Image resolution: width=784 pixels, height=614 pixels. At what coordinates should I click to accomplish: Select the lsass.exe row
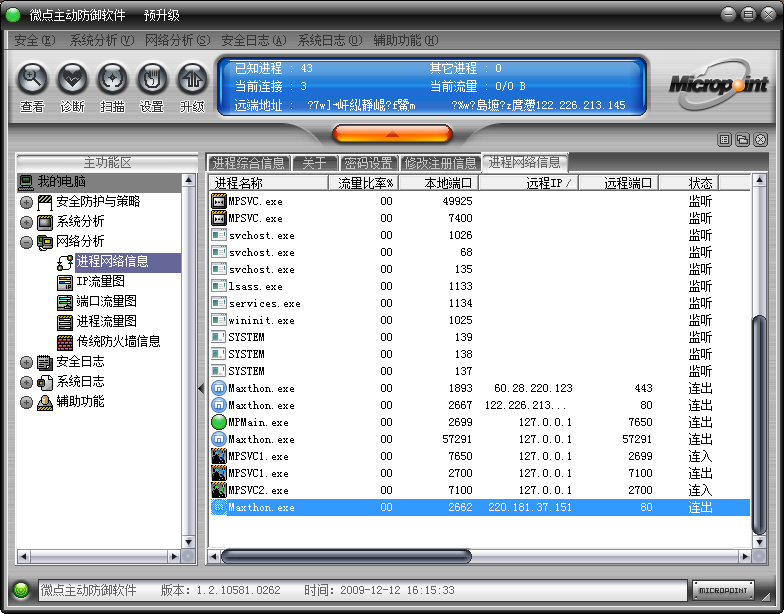480,286
